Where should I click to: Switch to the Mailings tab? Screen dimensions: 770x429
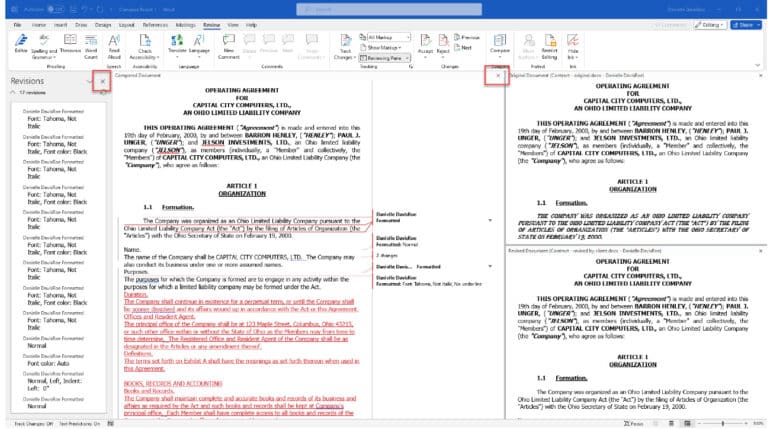click(185, 25)
